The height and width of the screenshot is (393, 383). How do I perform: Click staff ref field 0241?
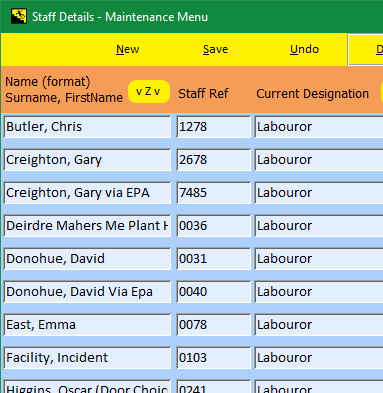point(214,386)
